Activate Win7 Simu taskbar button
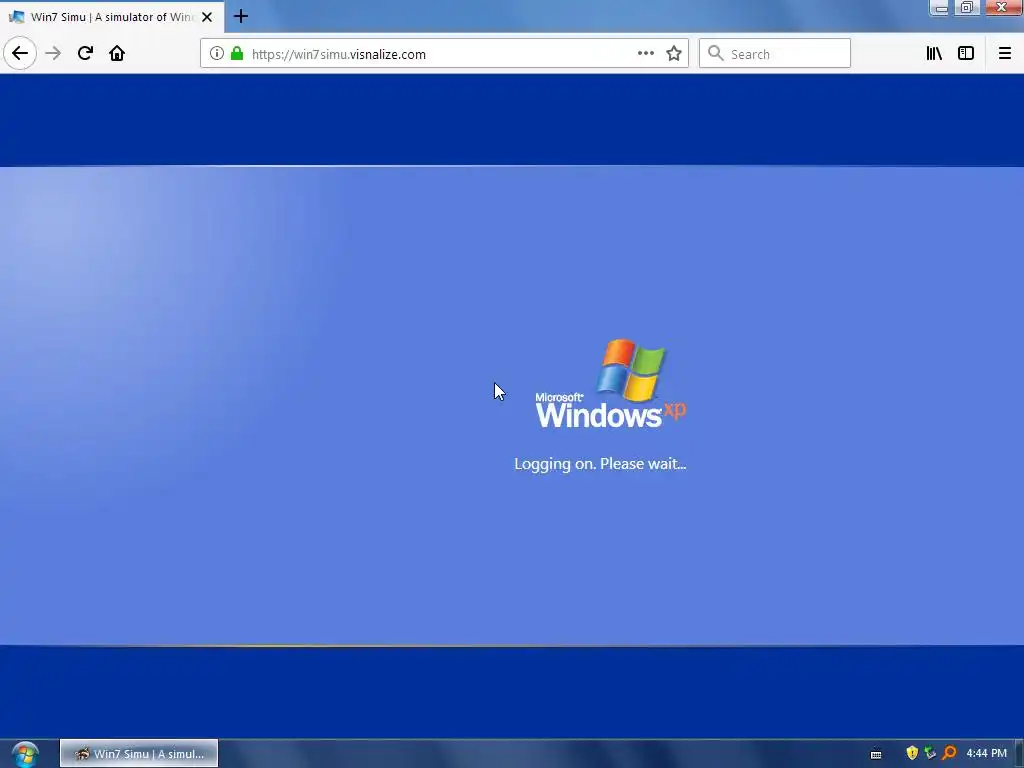 point(139,754)
